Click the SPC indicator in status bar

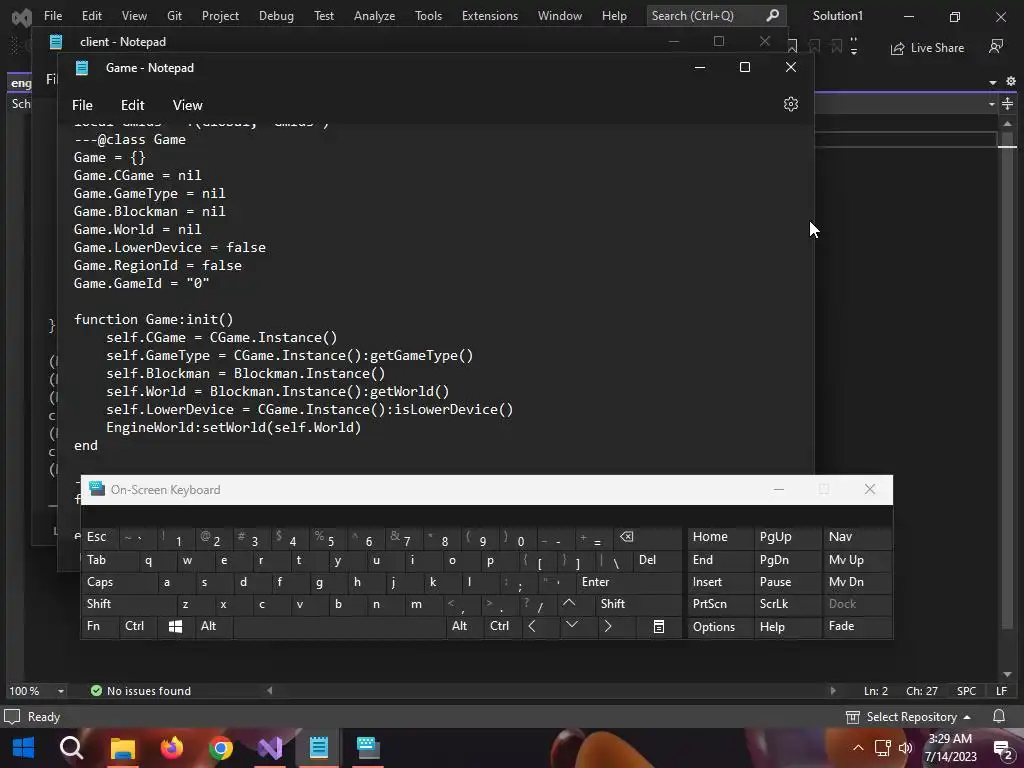click(966, 691)
